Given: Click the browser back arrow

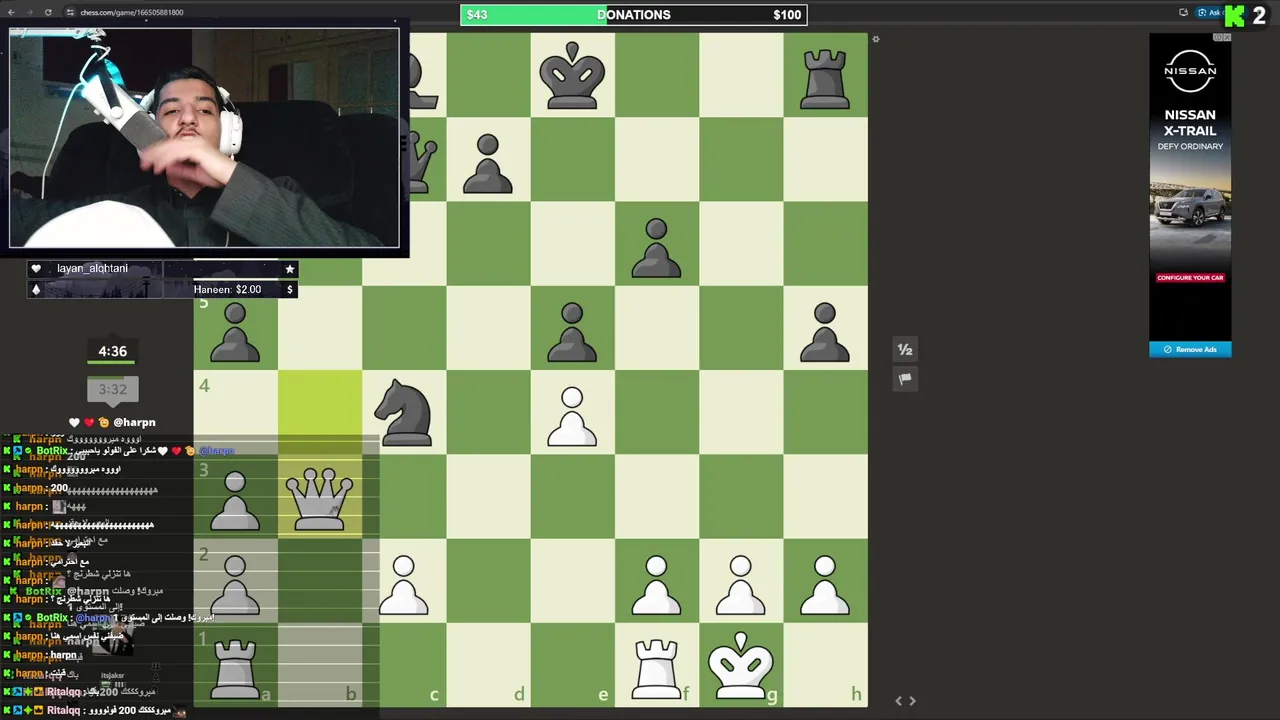Looking at the screenshot, I should click(x=11, y=13).
